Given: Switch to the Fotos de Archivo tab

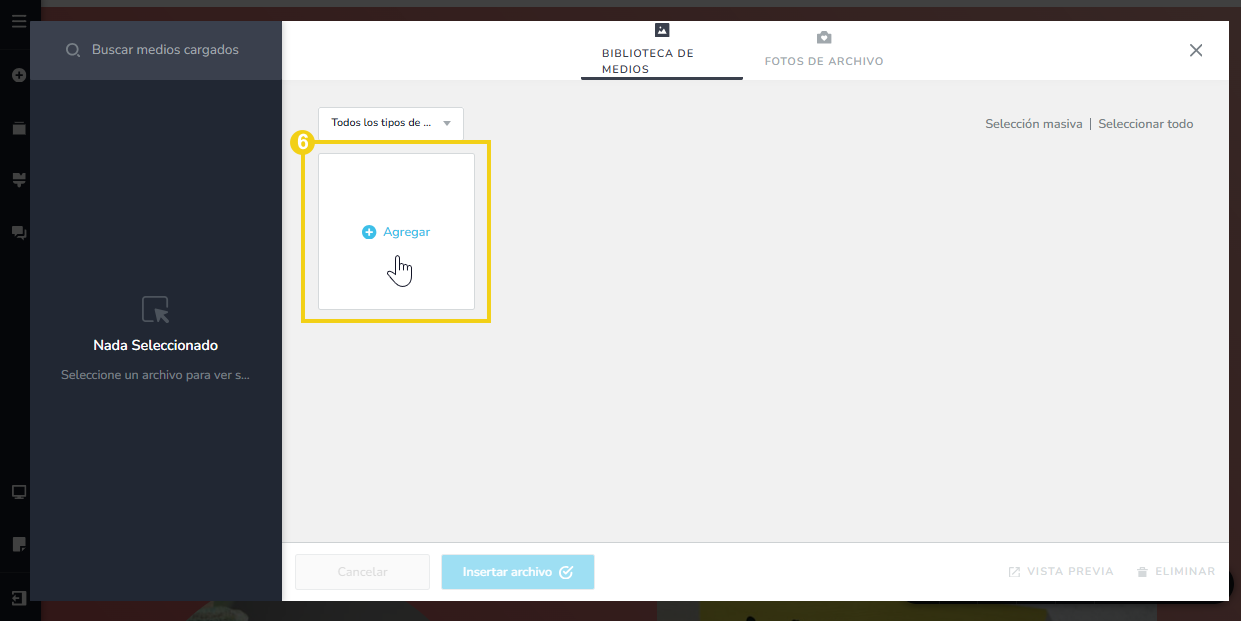Looking at the screenshot, I should [824, 61].
